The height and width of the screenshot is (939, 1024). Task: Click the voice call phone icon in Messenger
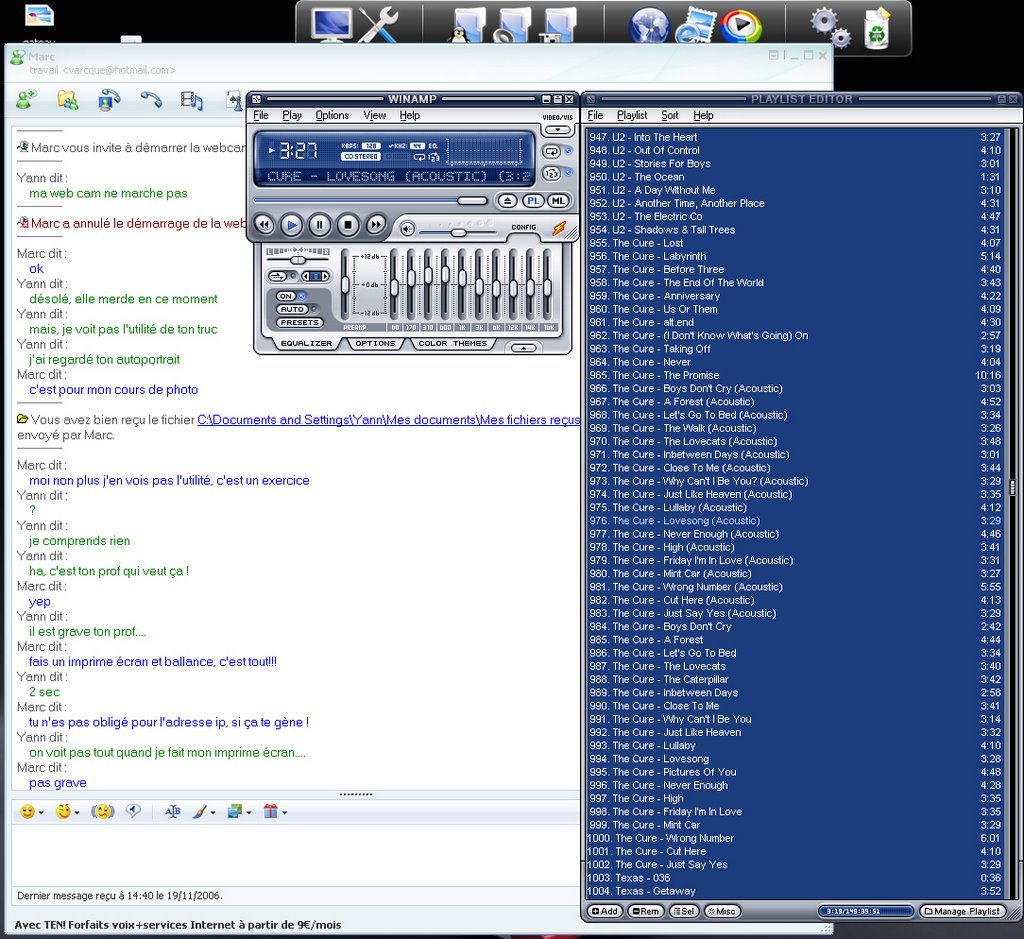click(151, 99)
